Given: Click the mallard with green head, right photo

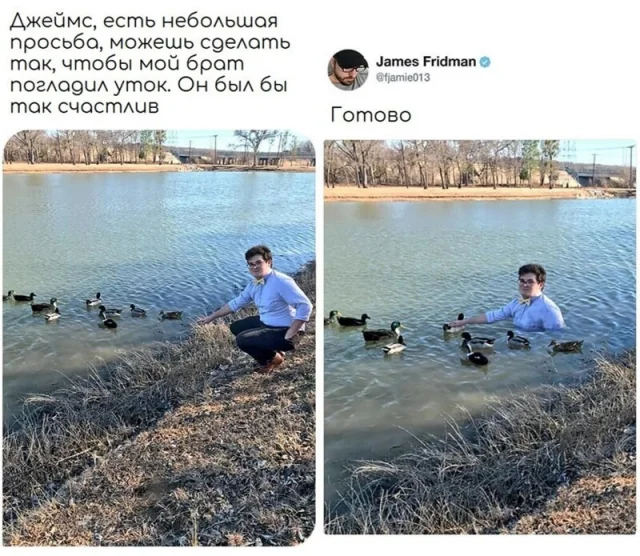Looking at the screenshot, I should coord(382,331).
